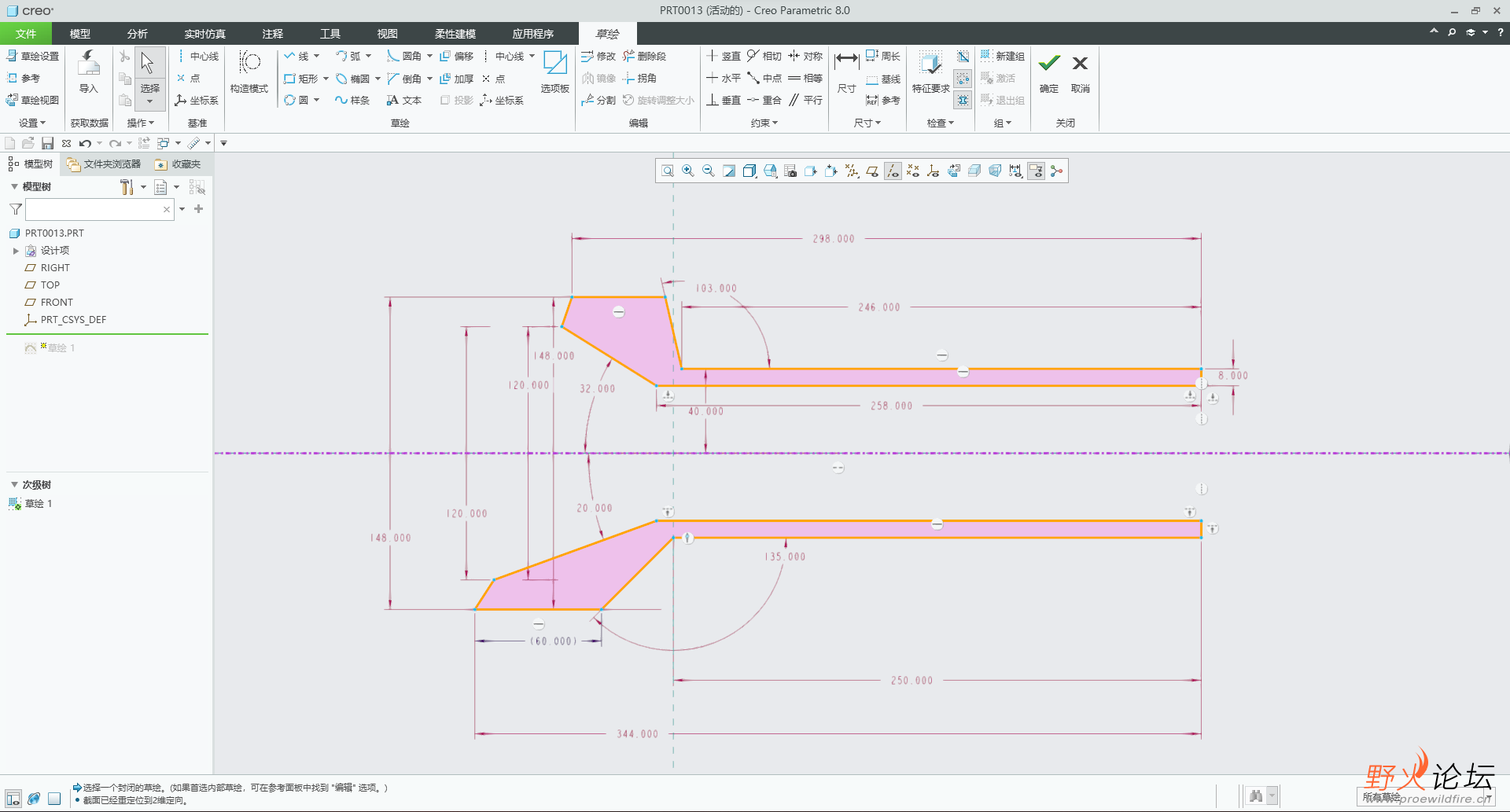Click the 确定 confirm button
The height and width of the screenshot is (812, 1510).
pyautogui.click(x=1049, y=71)
